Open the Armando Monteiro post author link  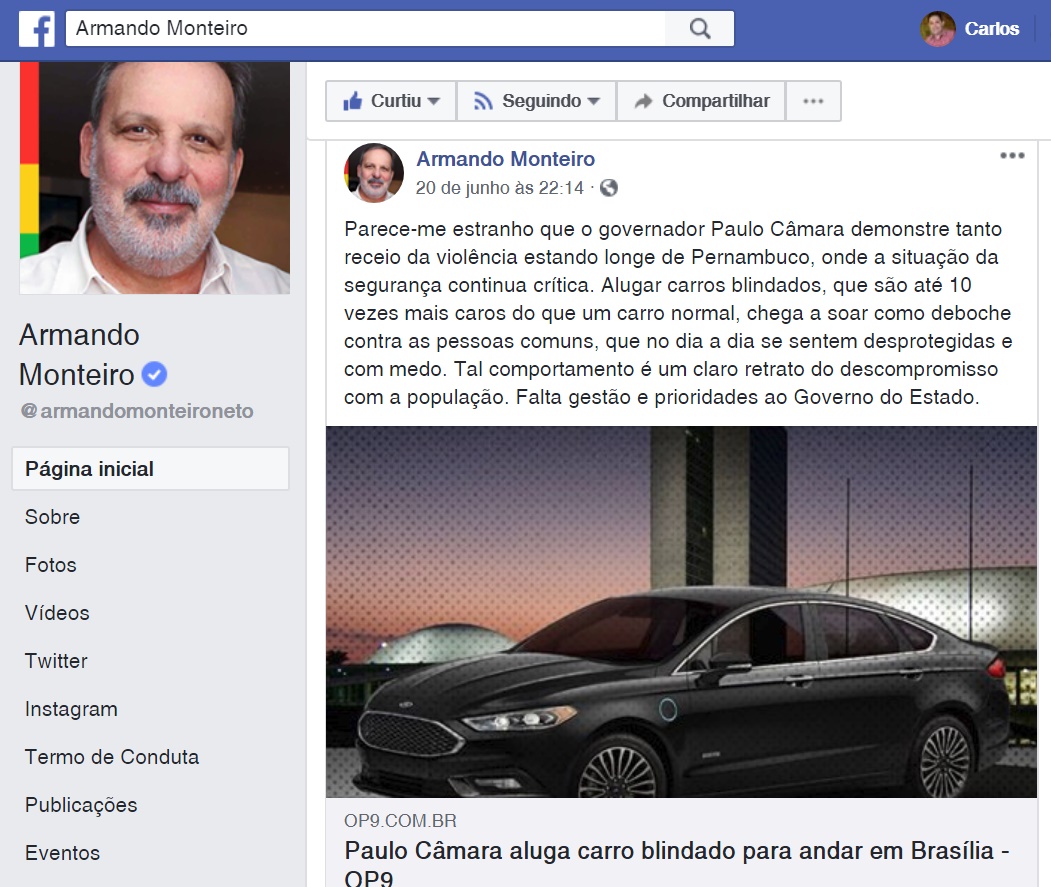506,159
